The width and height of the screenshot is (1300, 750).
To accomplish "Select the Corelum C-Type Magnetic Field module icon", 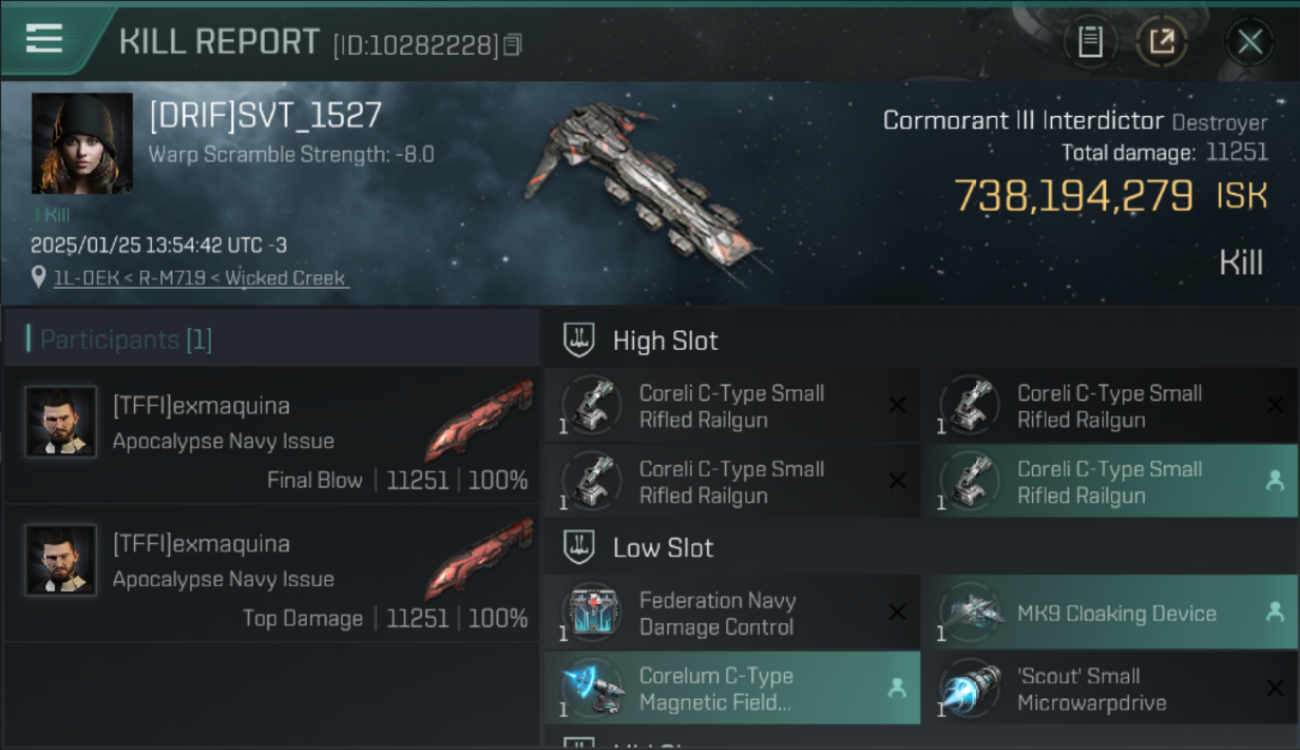I will [592, 688].
